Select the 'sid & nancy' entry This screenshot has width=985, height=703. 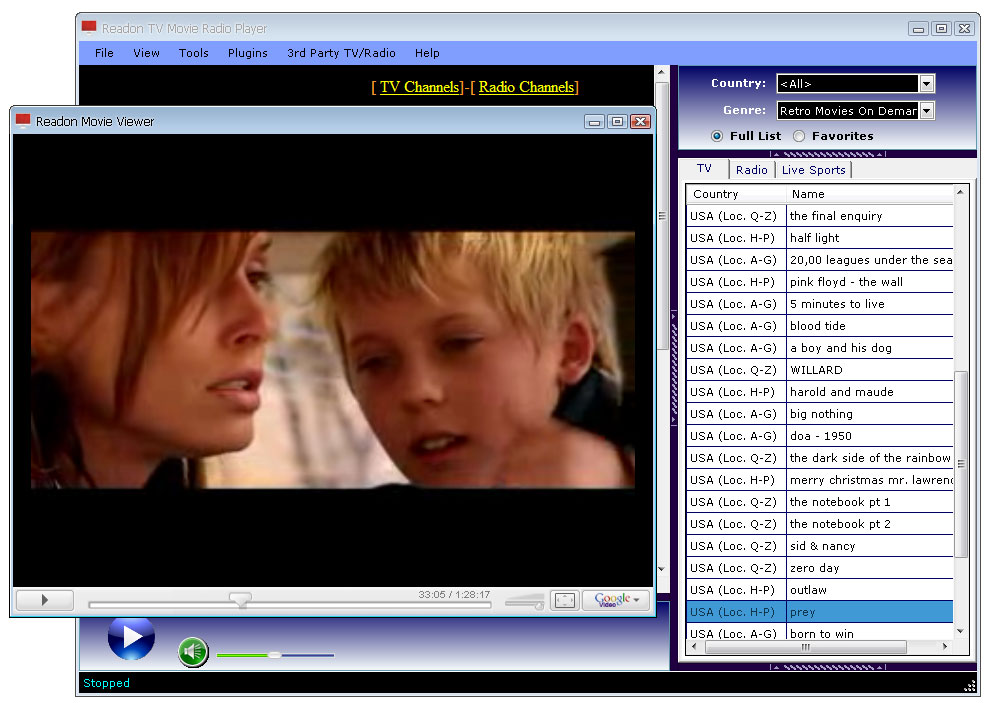click(820, 546)
